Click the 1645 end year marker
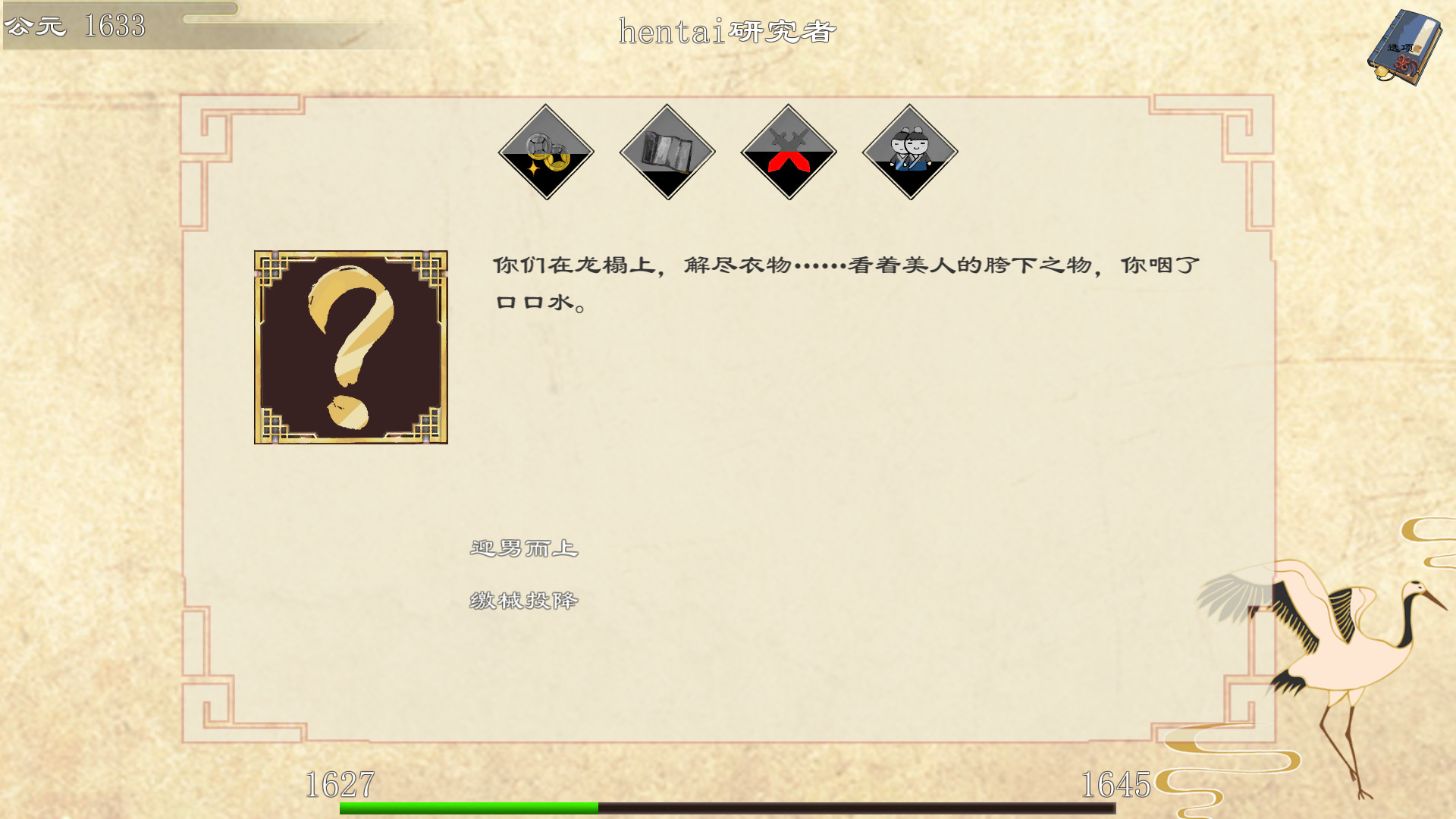Screen dimensions: 1456x819 point(1116,784)
